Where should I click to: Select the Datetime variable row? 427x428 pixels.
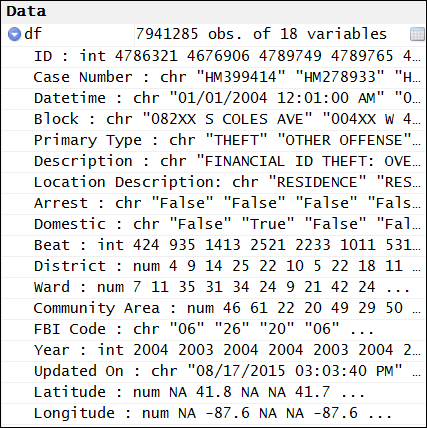[x=213, y=98]
